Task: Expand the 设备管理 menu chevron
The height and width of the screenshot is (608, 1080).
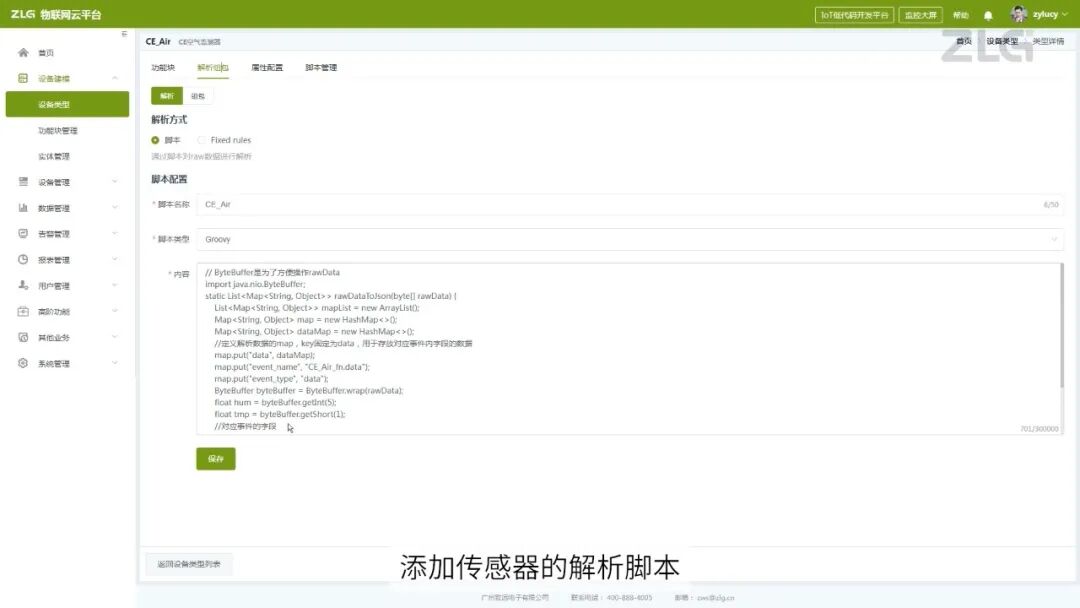Action: [115, 182]
